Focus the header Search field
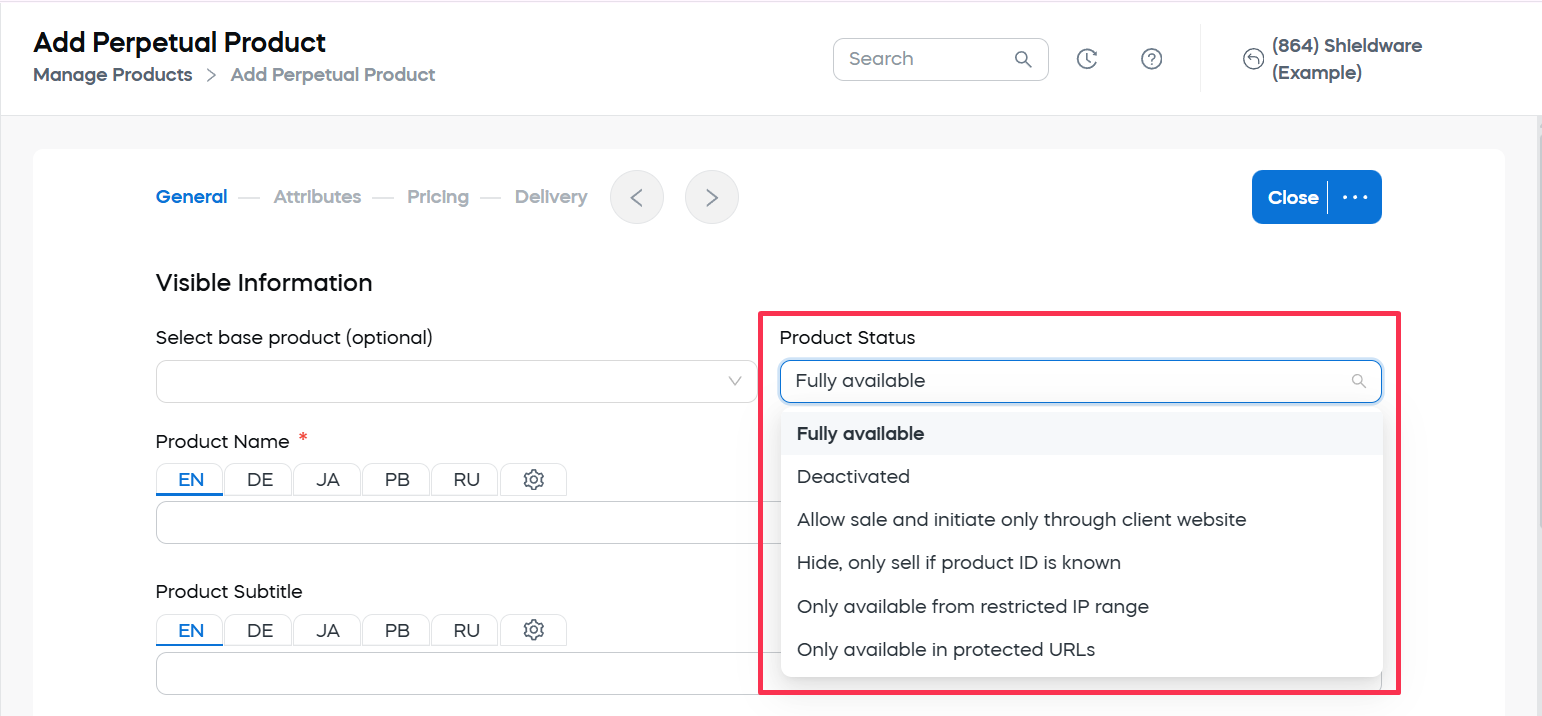The image size is (1542, 716). click(940, 59)
